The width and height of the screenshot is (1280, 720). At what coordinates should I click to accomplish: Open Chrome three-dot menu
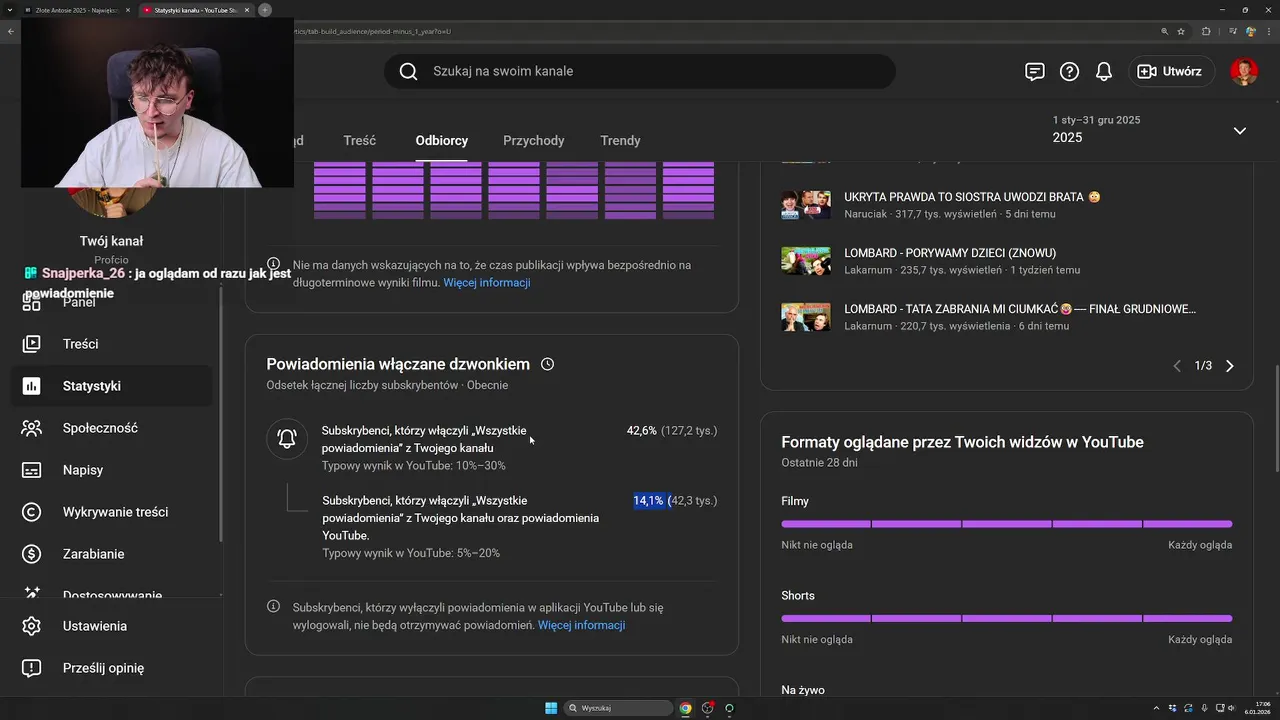[1270, 31]
